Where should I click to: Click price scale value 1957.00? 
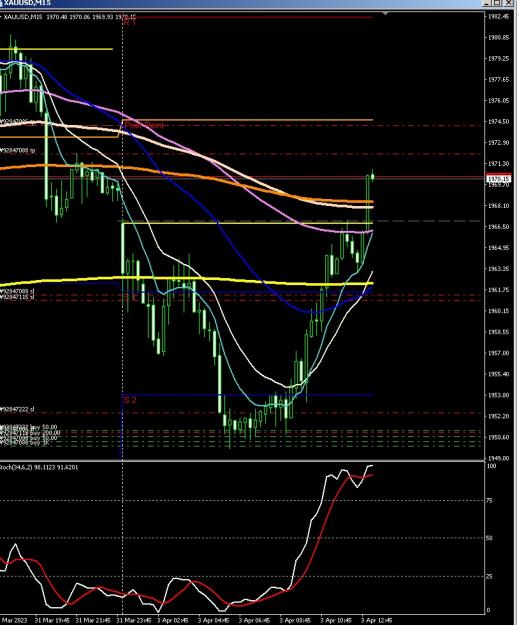pos(498,353)
